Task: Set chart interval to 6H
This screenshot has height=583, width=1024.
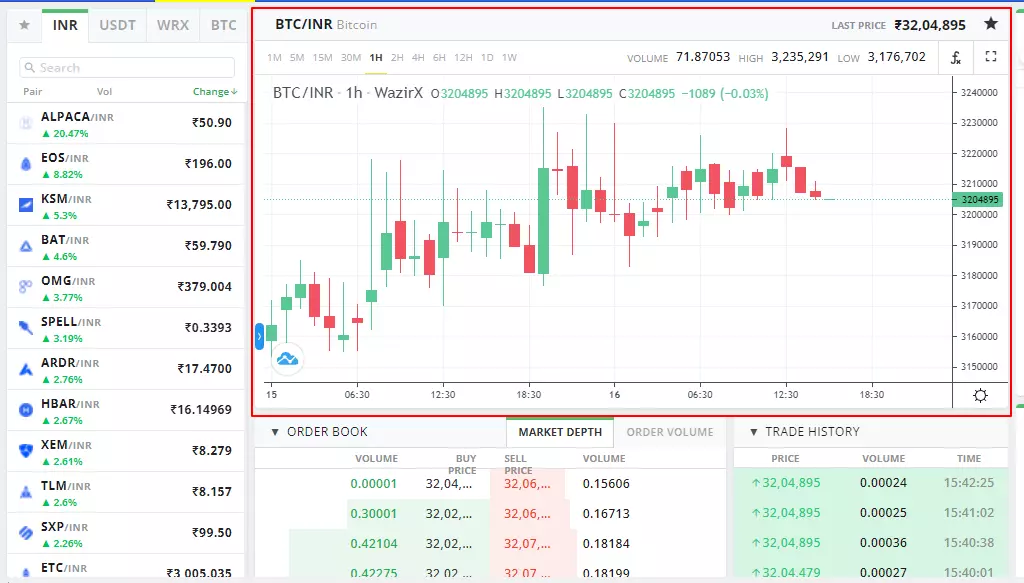Action: pos(440,57)
